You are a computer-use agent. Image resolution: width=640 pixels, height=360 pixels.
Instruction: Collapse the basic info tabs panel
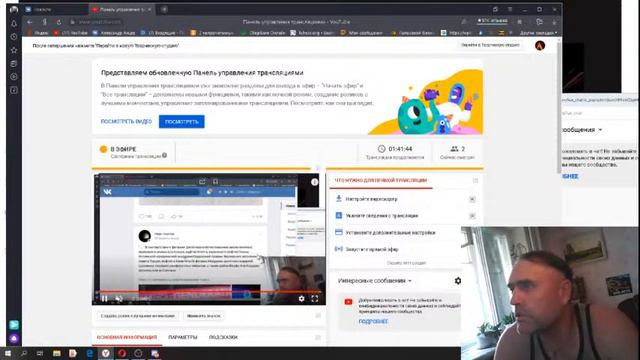(x=318, y=337)
